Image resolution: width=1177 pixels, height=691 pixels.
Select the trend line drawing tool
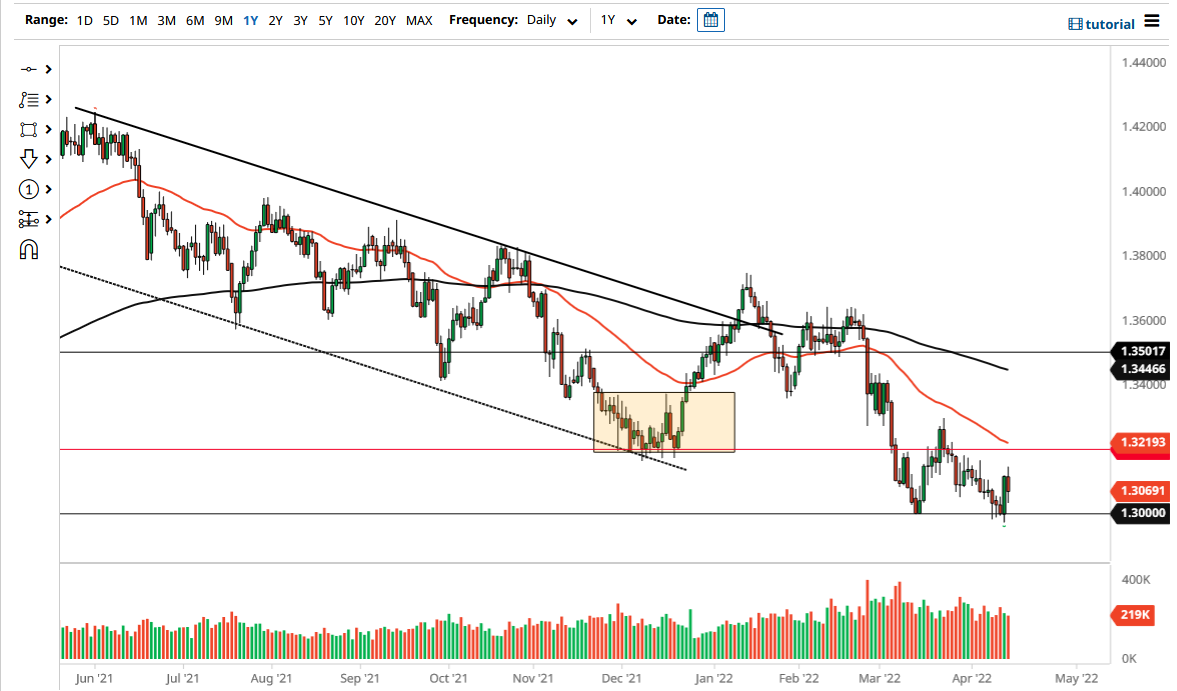29,70
